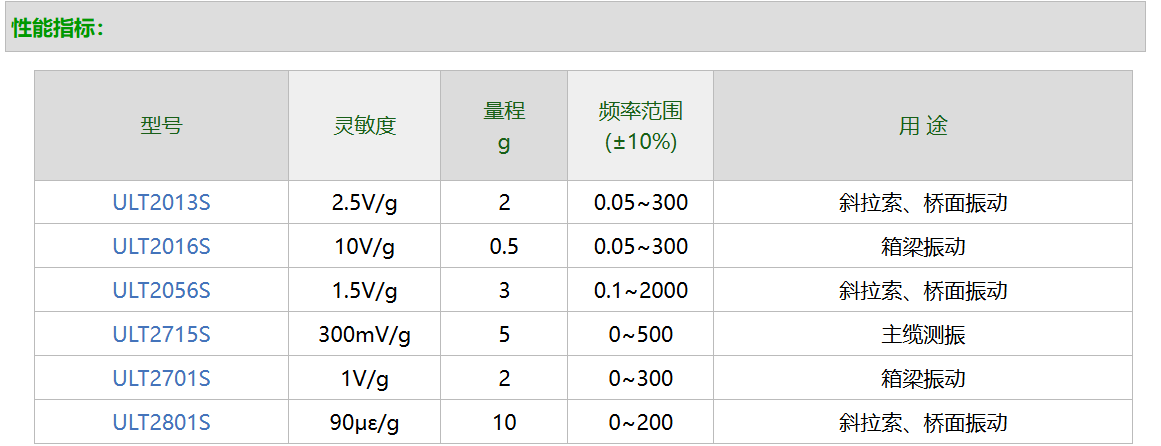Open the ULT2715S model link
This screenshot has width=1161, height=446.
[161, 335]
